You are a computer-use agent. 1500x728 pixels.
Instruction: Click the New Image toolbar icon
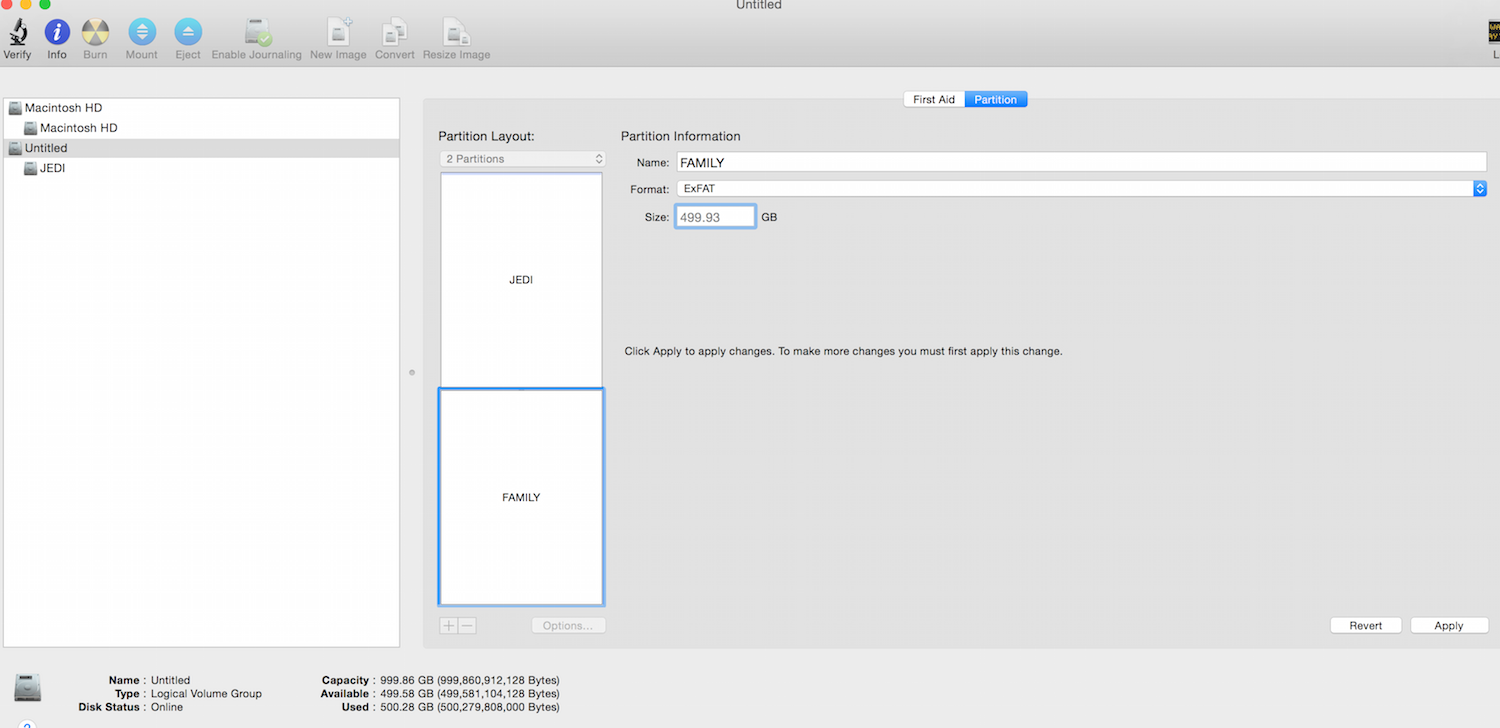coord(338,32)
